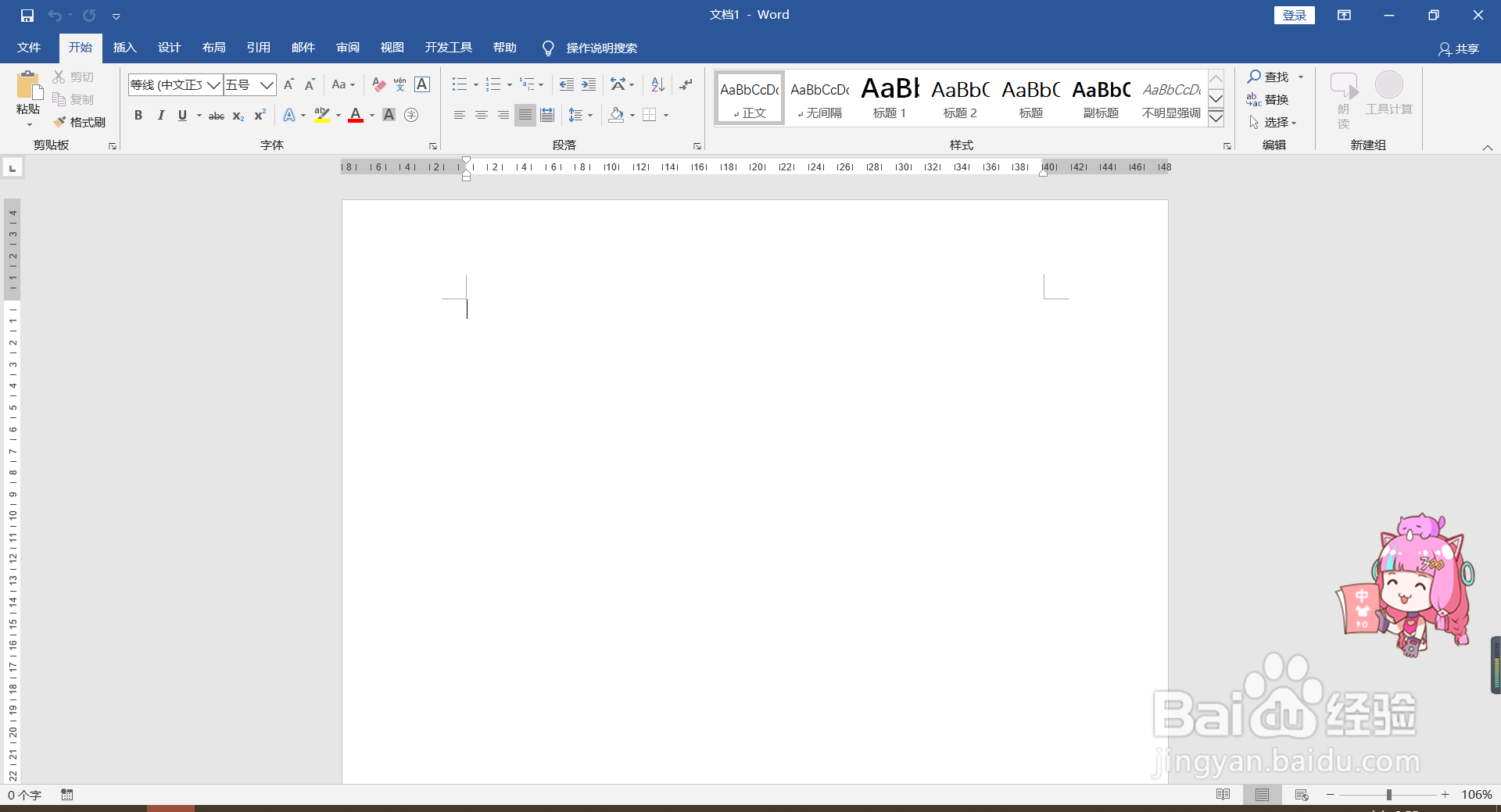Click the lightbulb Tell Me search icon
Viewport: 1501px width, 812px height.
pyautogui.click(x=548, y=48)
